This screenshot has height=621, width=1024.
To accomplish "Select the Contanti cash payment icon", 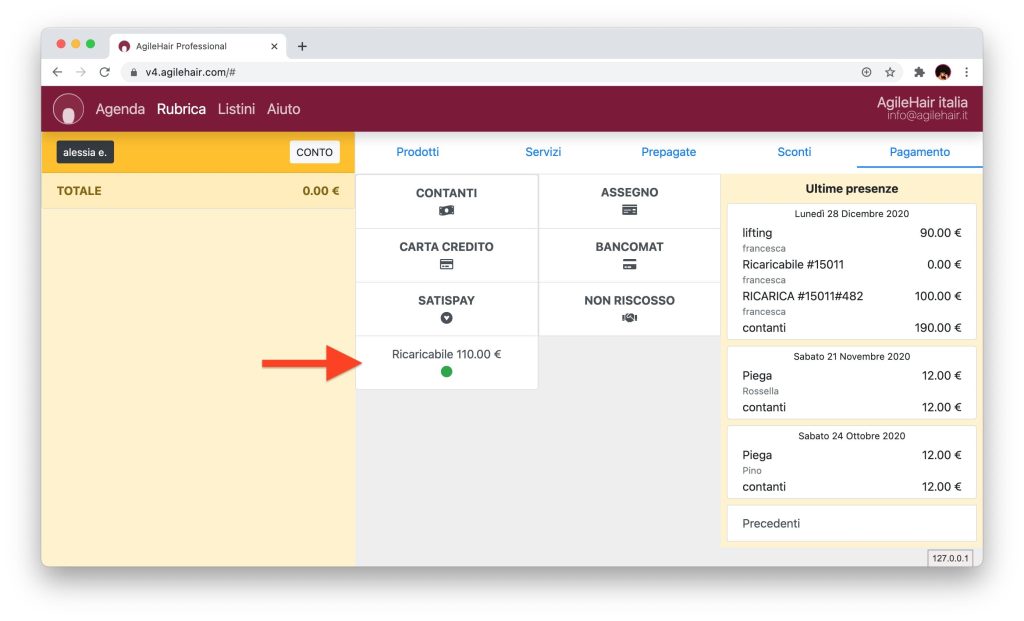I will (x=446, y=211).
